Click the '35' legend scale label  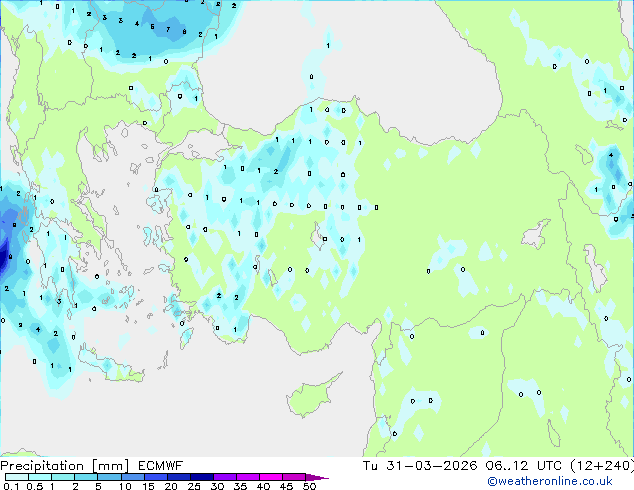coord(240,486)
